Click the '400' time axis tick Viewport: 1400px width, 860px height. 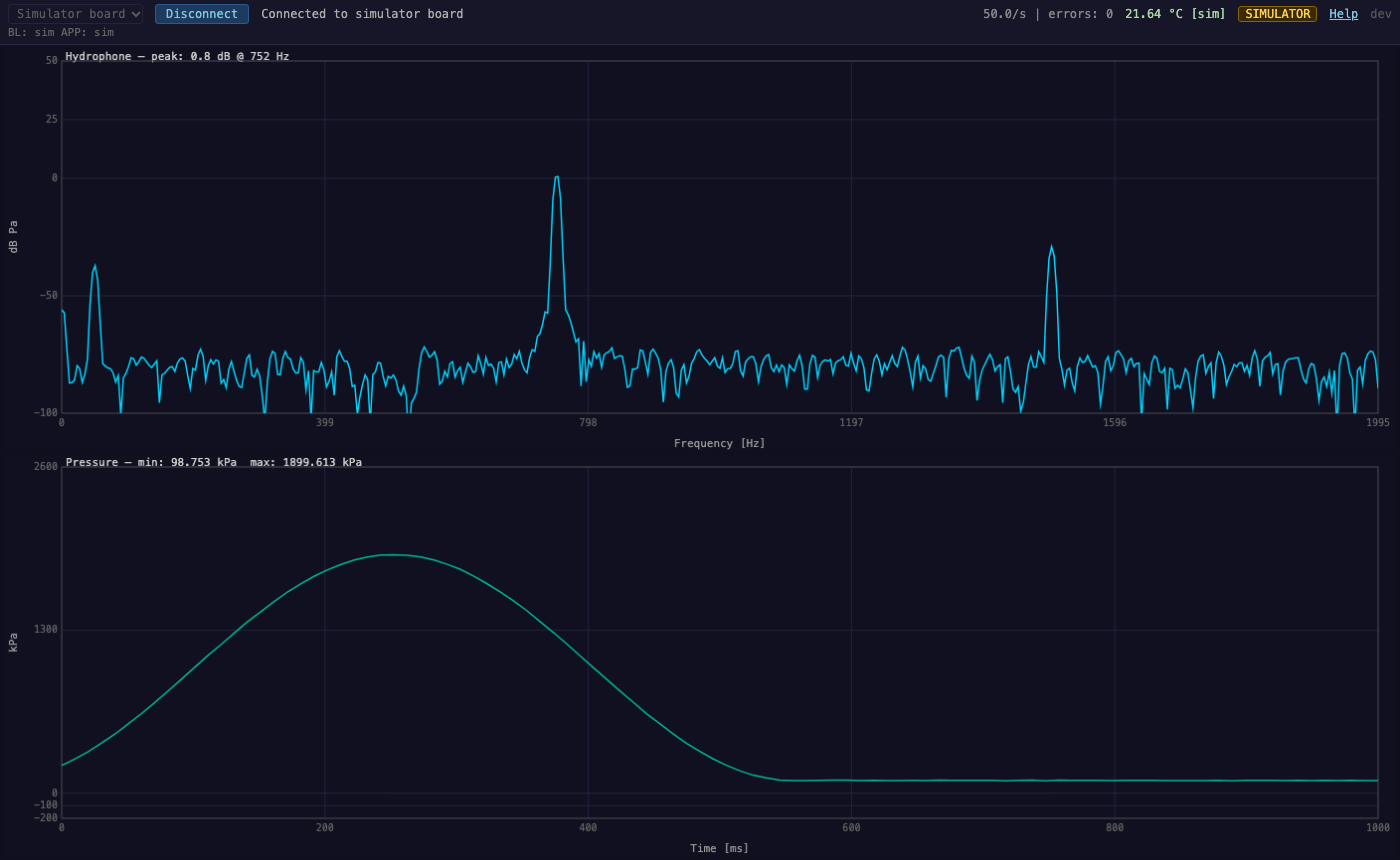(x=588, y=827)
